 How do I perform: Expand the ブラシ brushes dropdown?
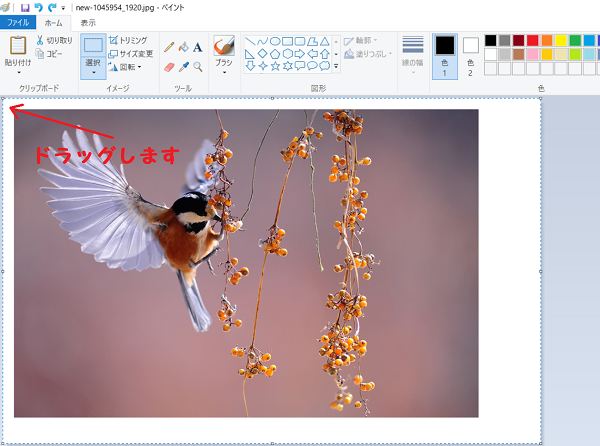click(224, 72)
